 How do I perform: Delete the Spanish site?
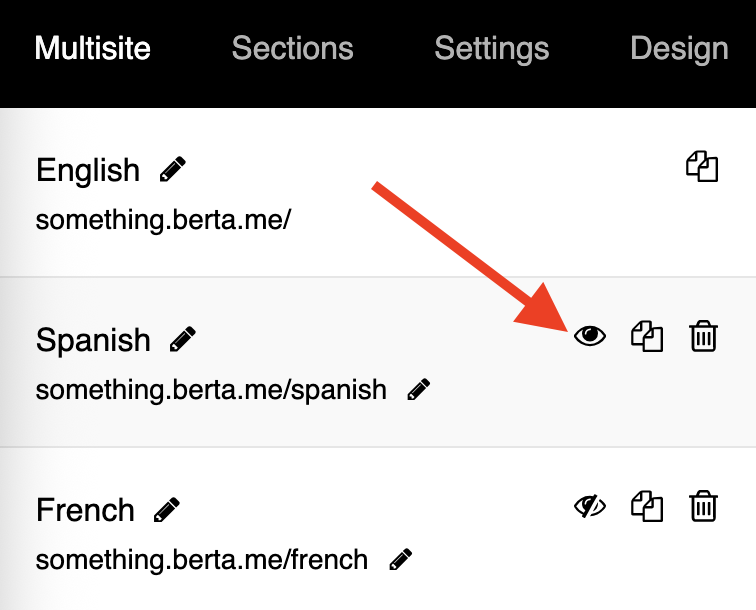(x=703, y=336)
